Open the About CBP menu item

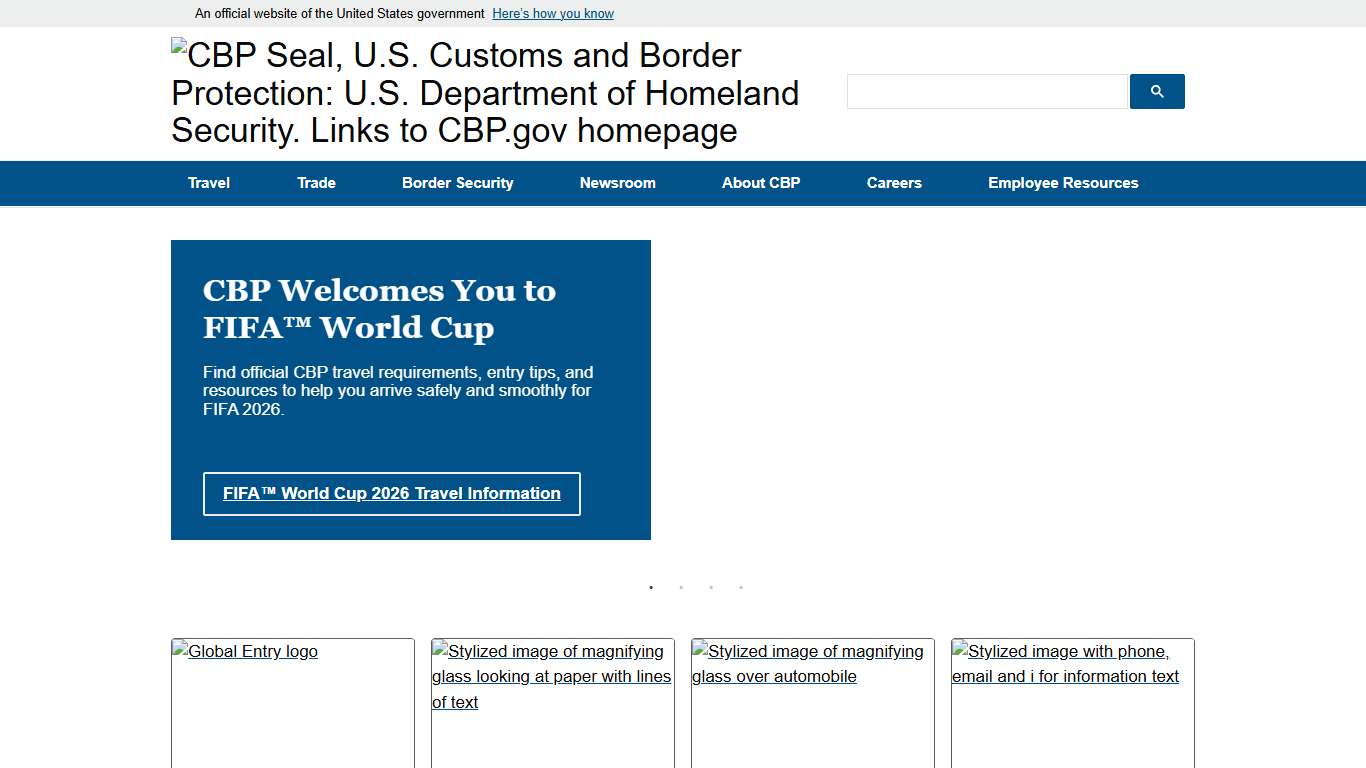[761, 183]
